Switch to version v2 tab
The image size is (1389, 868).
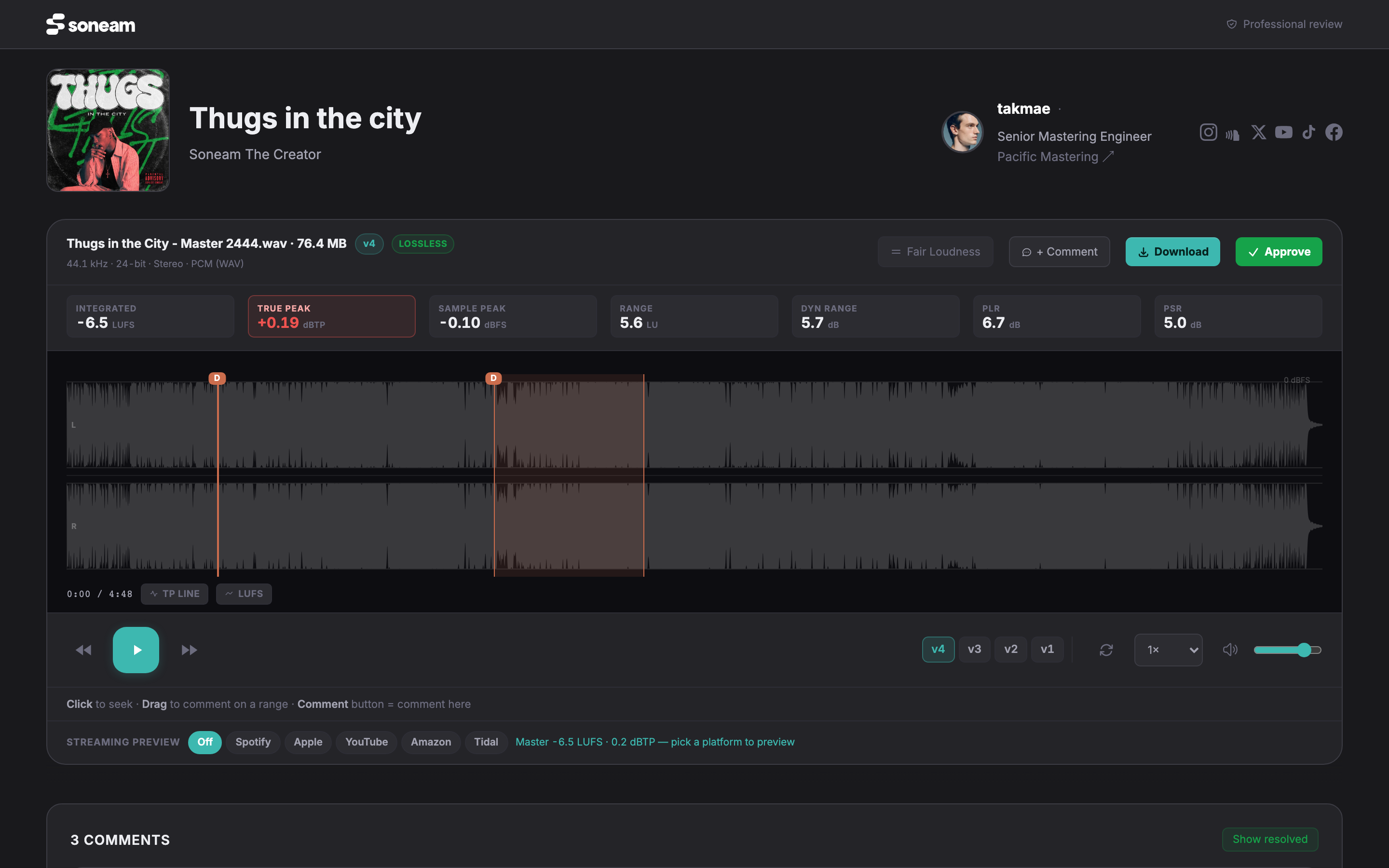[x=1011, y=649]
